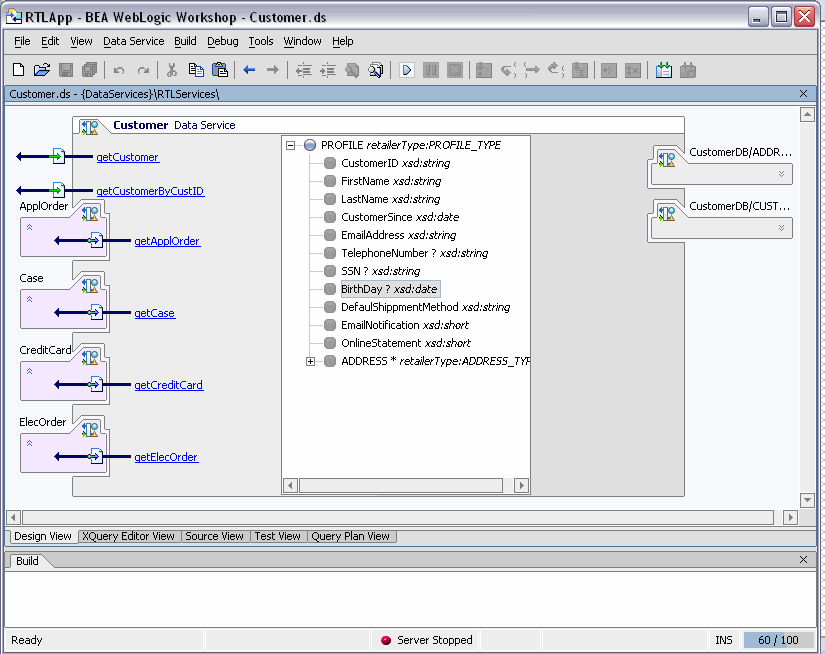
Task: Expand the ADDRESS tree node
Action: (311, 361)
